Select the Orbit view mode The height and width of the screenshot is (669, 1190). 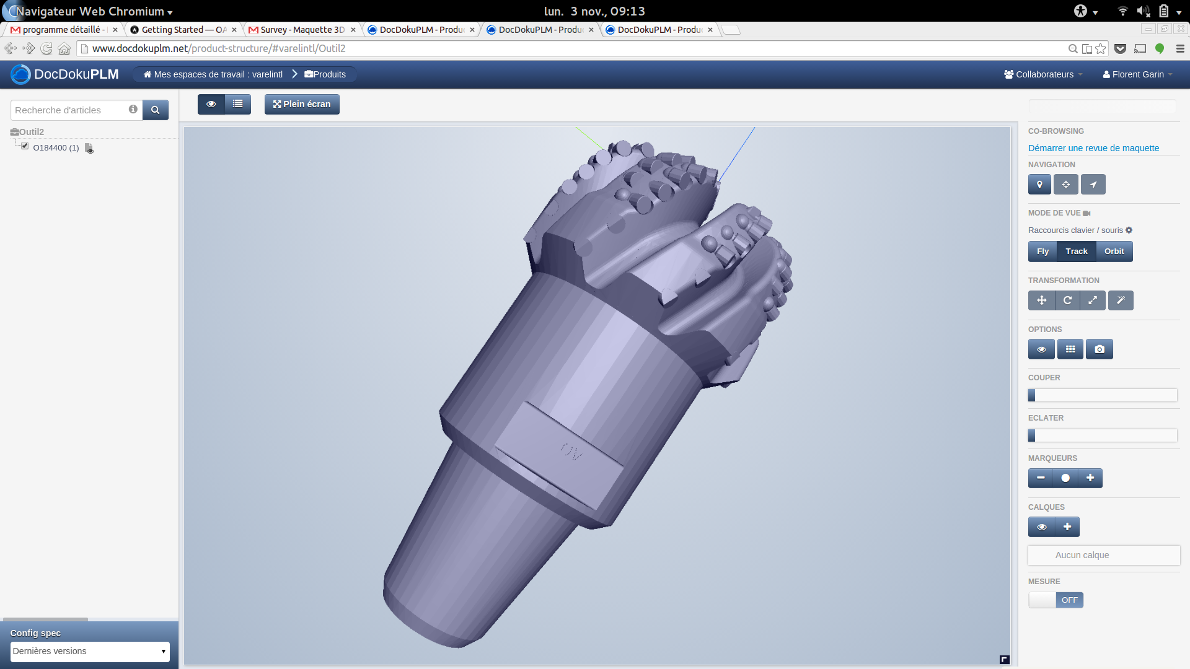point(1114,252)
